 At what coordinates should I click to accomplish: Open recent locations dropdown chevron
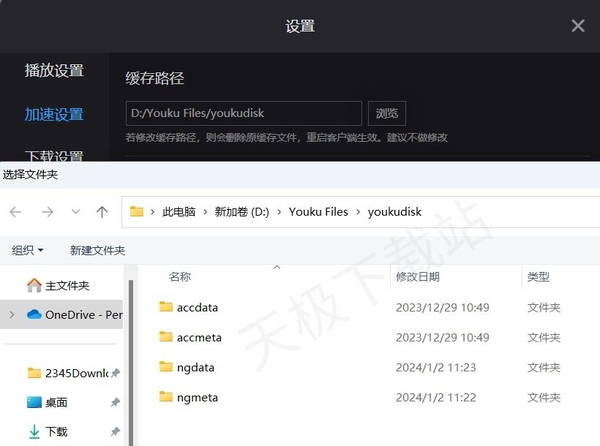point(75,212)
